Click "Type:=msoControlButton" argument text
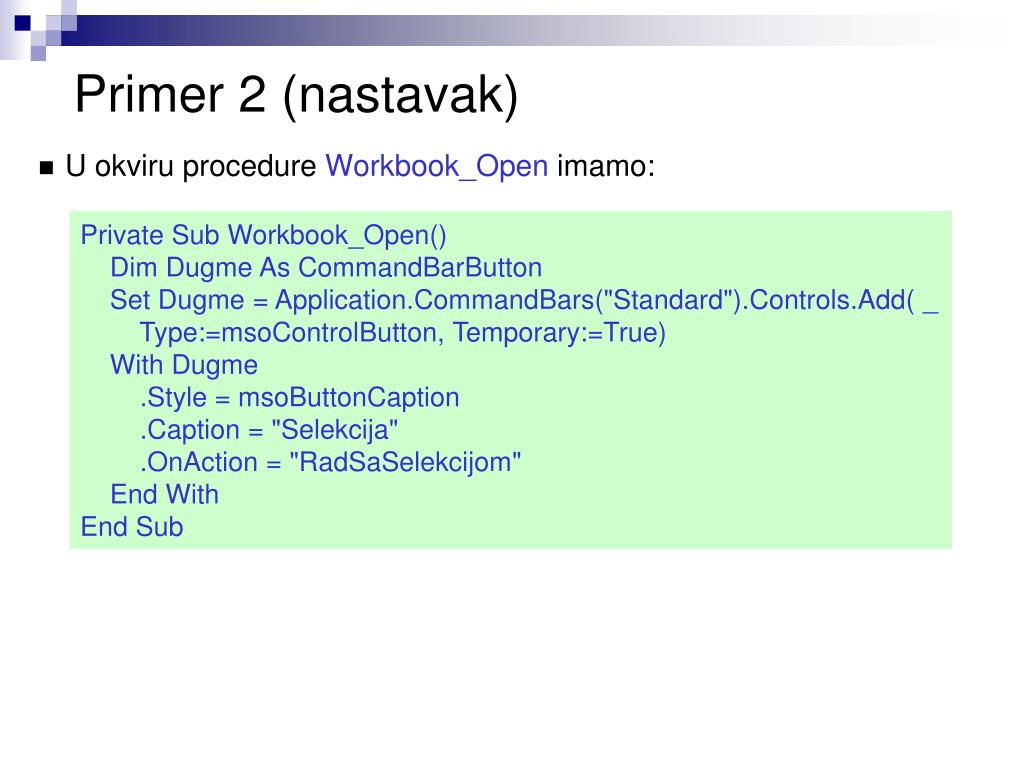This screenshot has width=1024, height=768. coord(288,333)
